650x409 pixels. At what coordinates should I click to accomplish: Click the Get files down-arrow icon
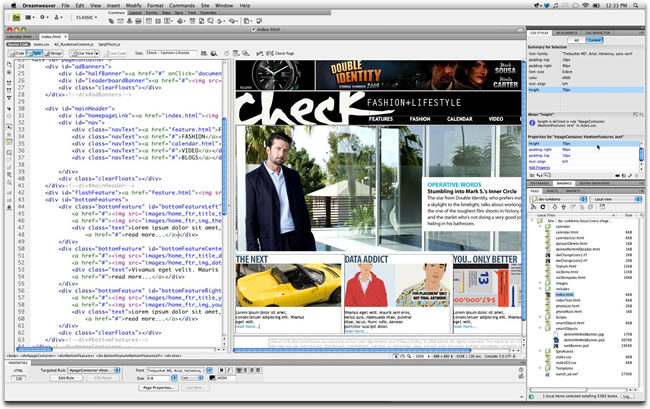pyautogui.click(x=555, y=207)
